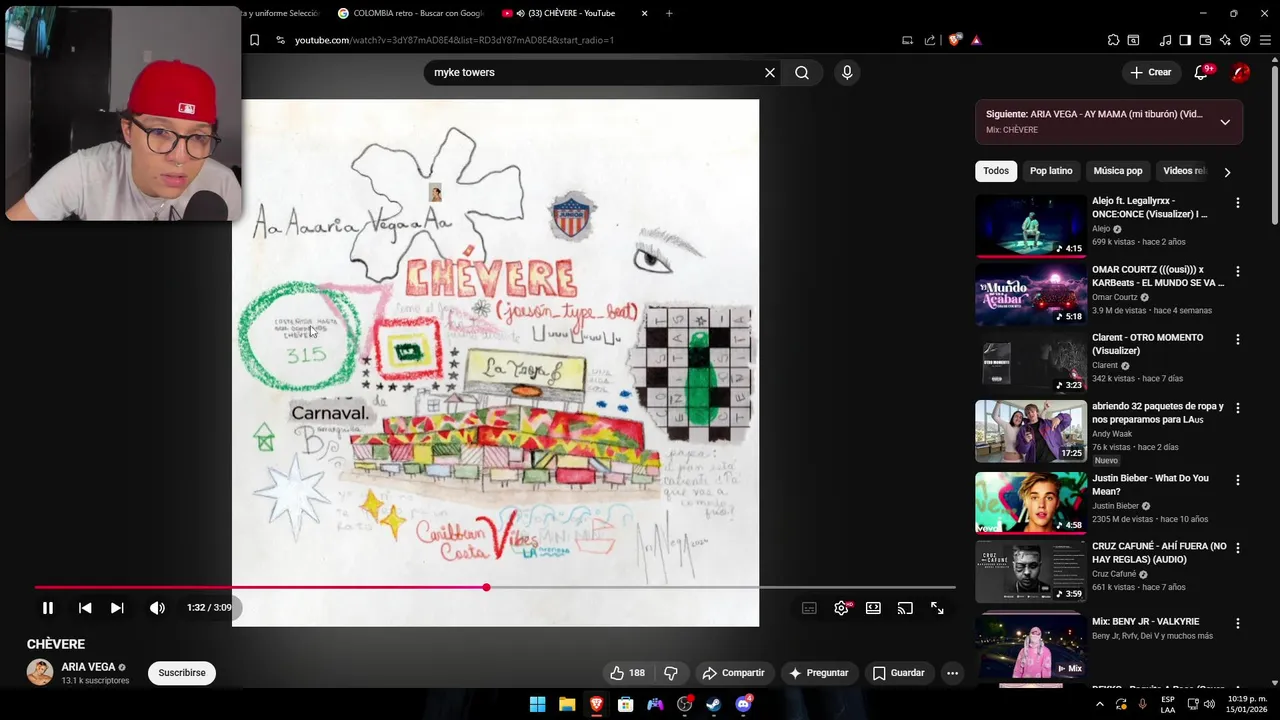Open video player settings gear
Screen dimensions: 1280x720
[x=841, y=608]
